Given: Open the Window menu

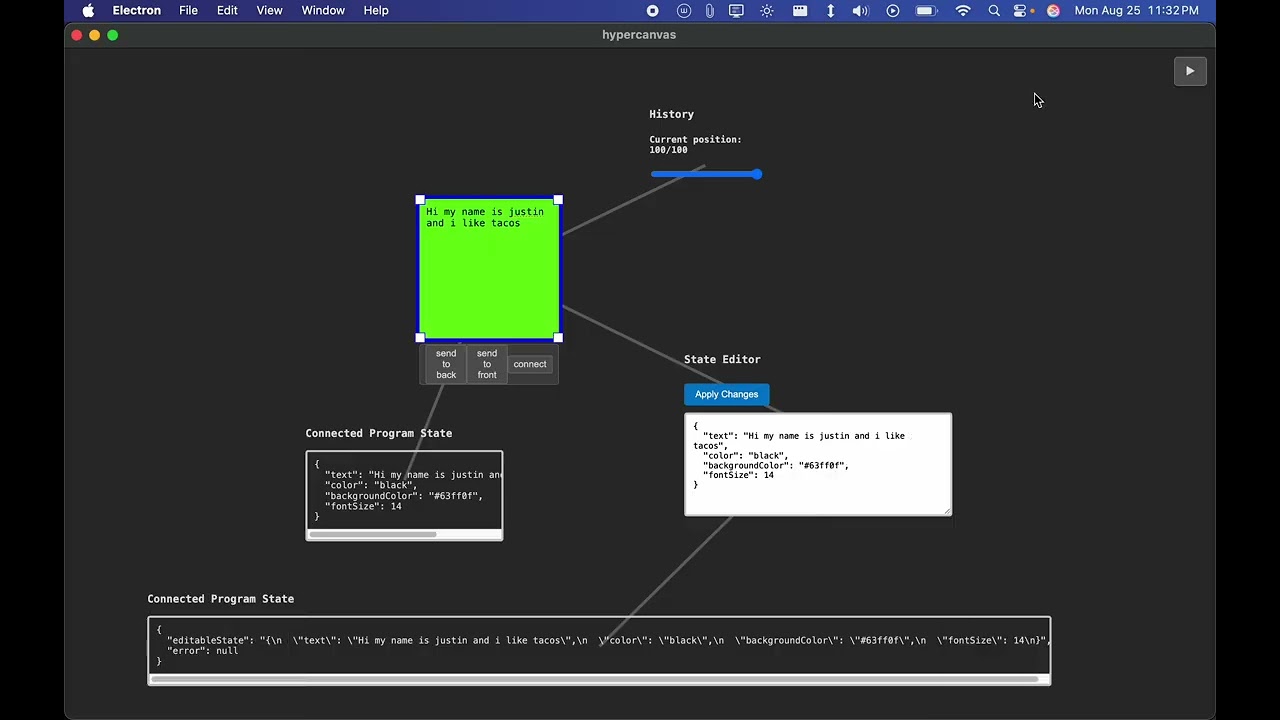Looking at the screenshot, I should click(x=323, y=10).
